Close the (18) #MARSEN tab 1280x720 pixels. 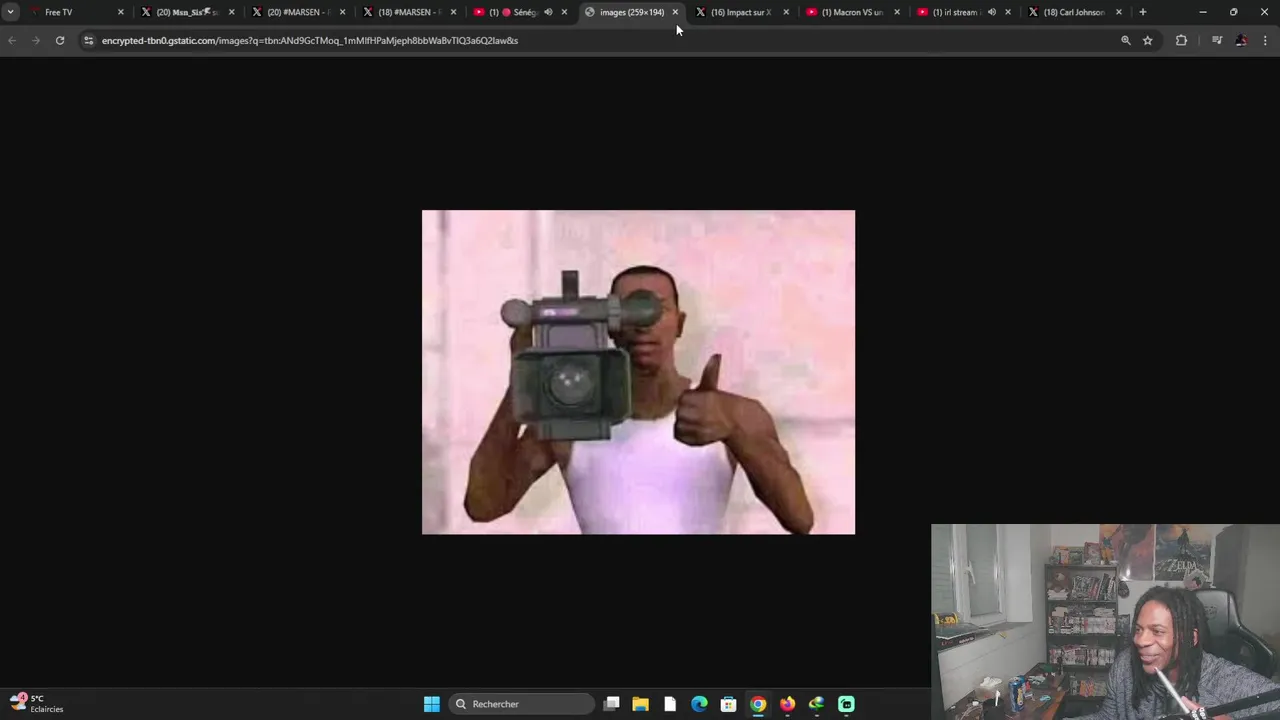453,12
